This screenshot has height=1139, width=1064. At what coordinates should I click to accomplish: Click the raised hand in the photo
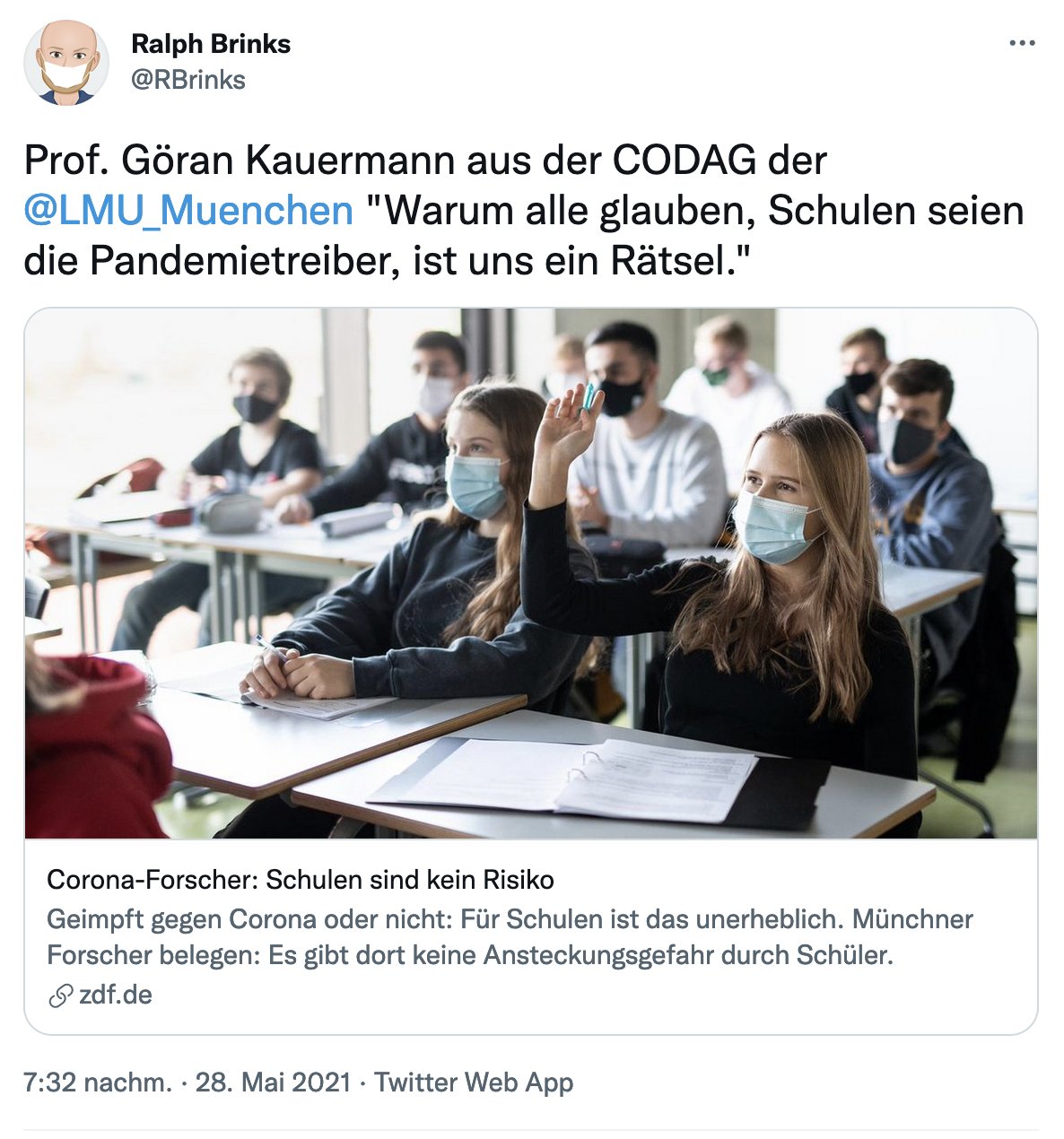pos(565,430)
